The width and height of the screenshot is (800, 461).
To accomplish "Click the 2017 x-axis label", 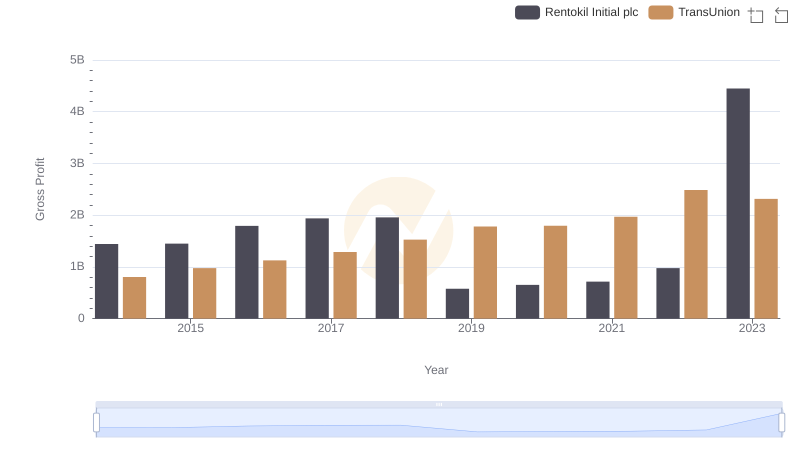I will (x=331, y=328).
